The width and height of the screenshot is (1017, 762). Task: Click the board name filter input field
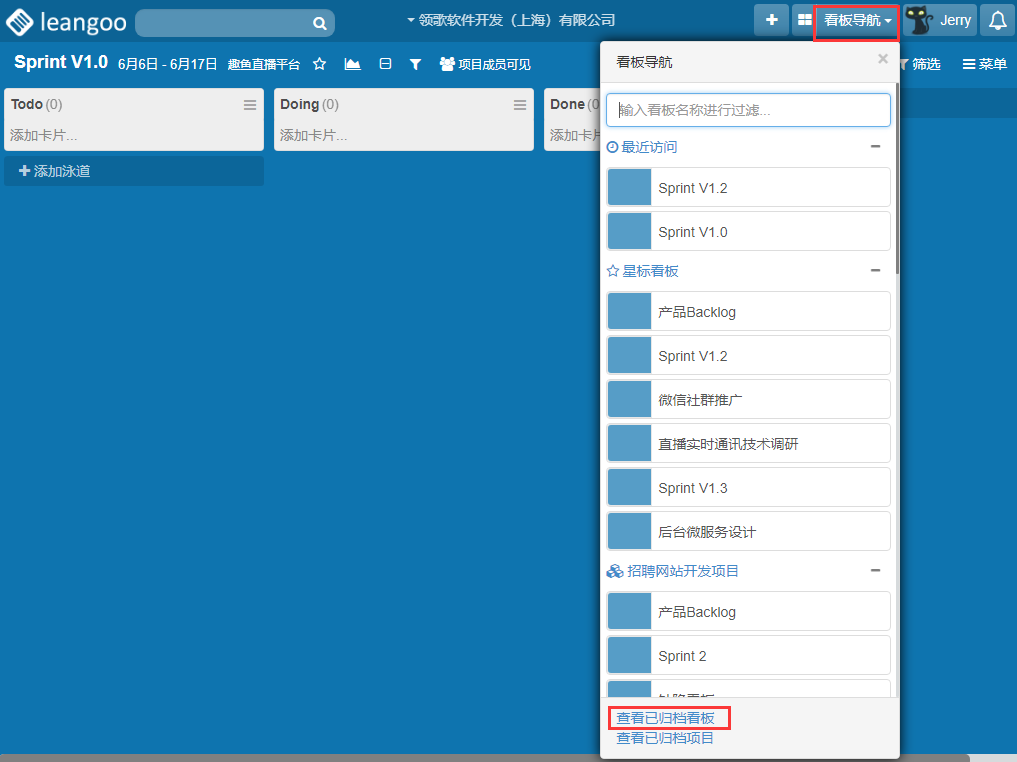point(748,110)
